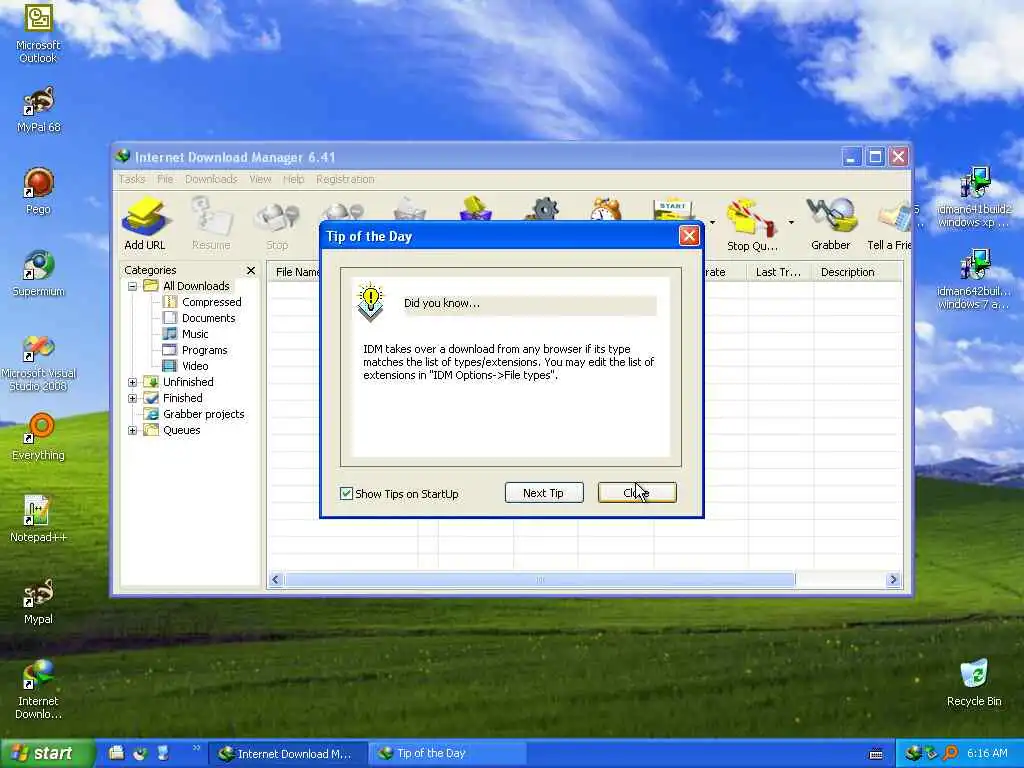Select the MyPal 68 desktop shortcut

pyautogui.click(x=38, y=110)
